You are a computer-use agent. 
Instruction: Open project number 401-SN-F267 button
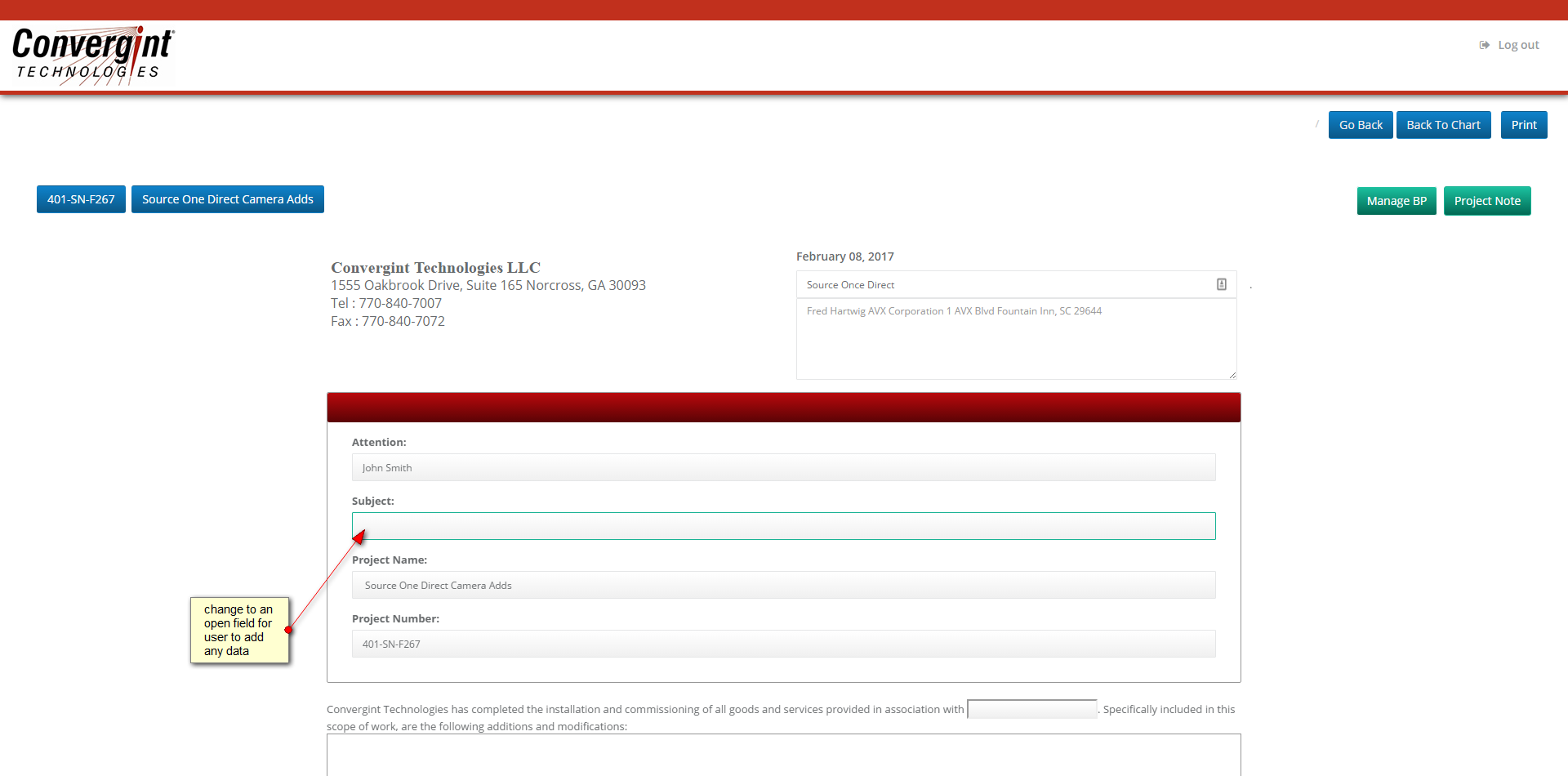(81, 199)
